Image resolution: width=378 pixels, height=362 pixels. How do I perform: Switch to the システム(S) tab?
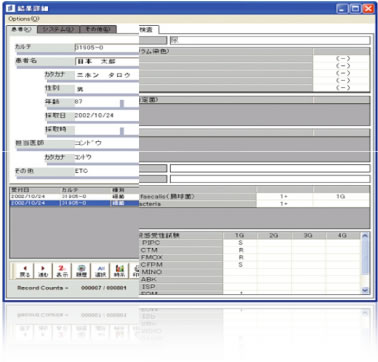[x=58, y=30]
